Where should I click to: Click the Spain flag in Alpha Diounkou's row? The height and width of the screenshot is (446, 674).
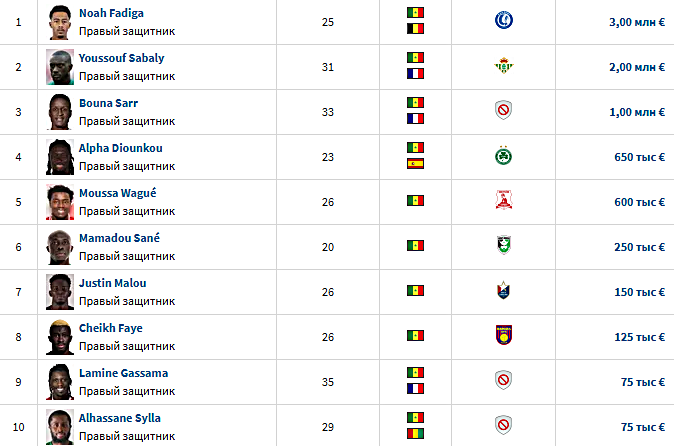tap(415, 164)
